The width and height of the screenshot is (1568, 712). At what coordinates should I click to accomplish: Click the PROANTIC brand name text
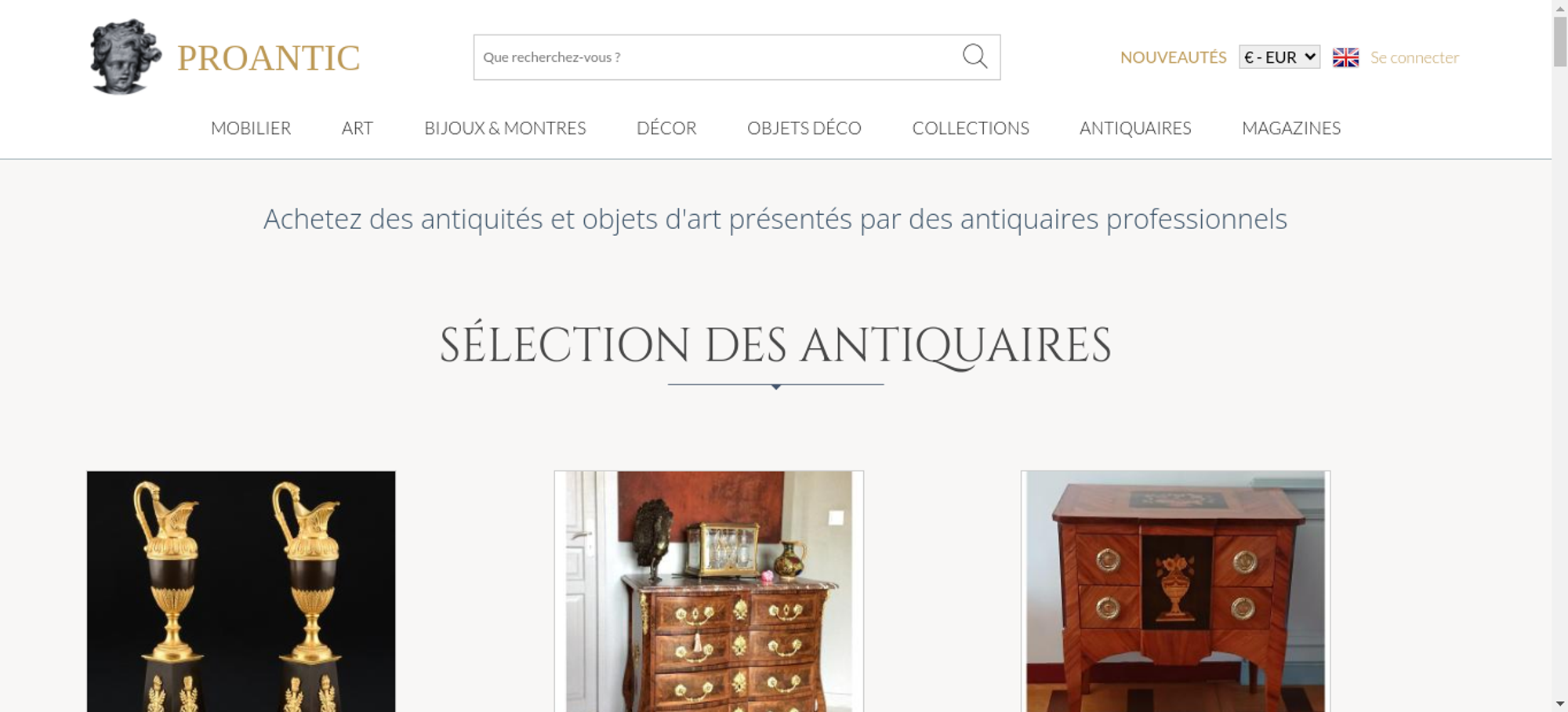(x=268, y=58)
